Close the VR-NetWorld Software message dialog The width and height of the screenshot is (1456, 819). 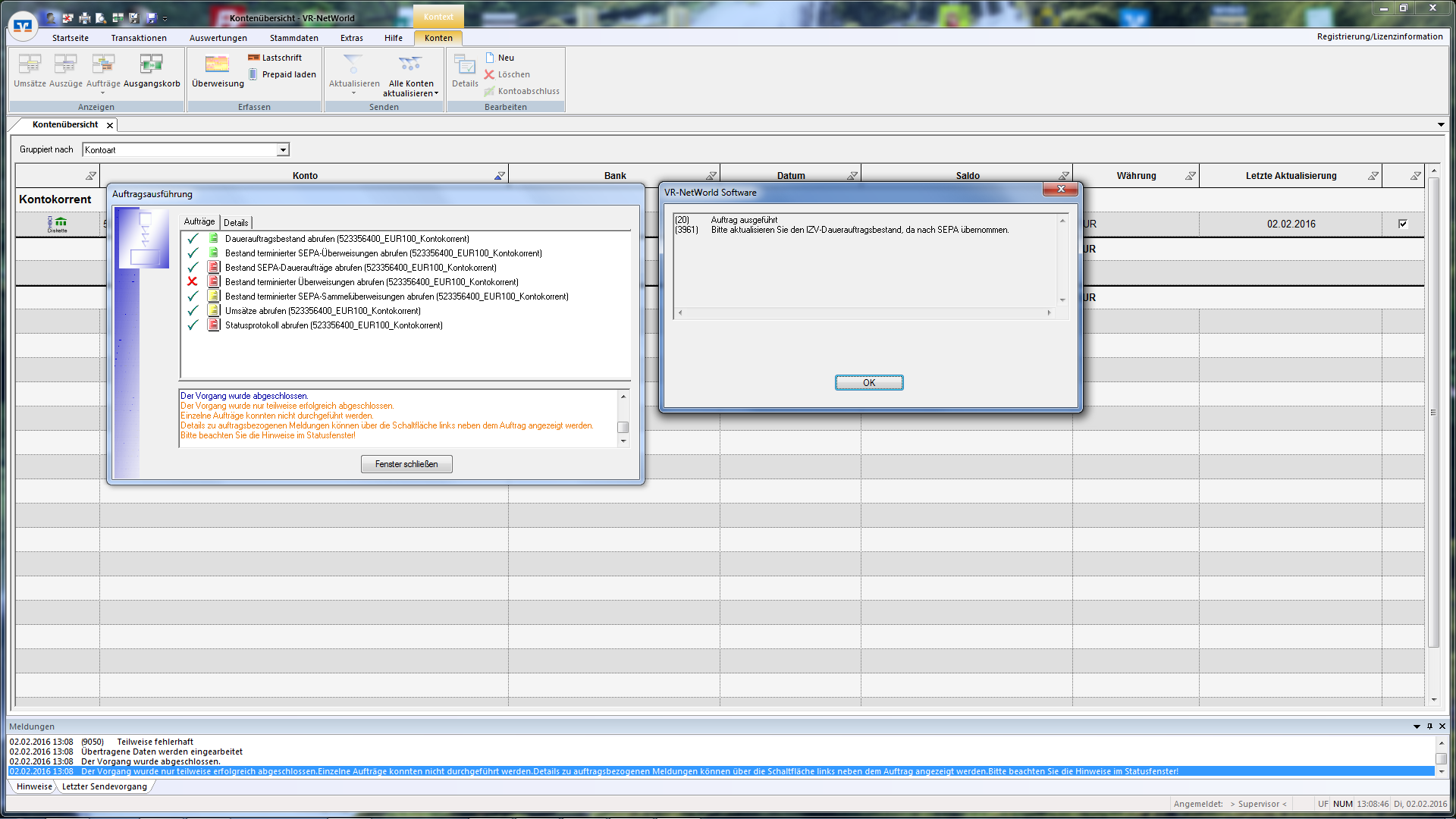tap(1061, 189)
